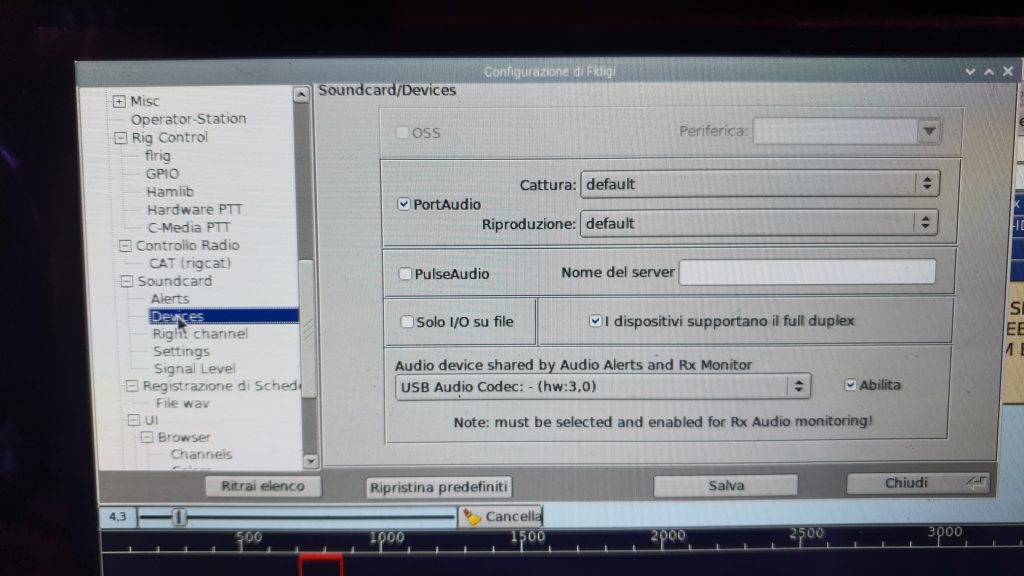Click Ripristina predefiniti to restore defaults
1024x576 pixels.
pyautogui.click(x=438, y=487)
